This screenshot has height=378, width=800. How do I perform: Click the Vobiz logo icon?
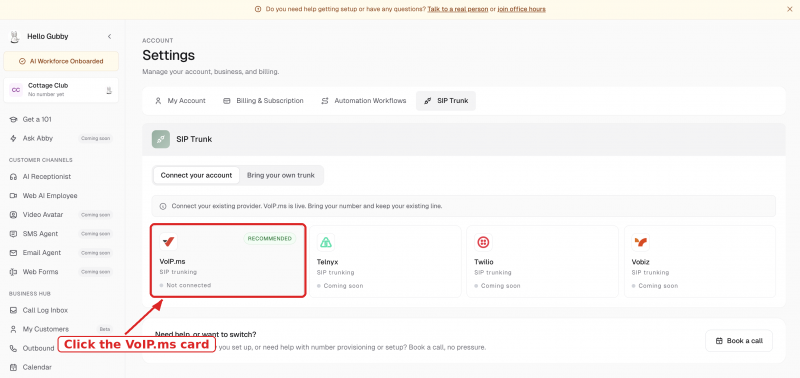click(640, 242)
